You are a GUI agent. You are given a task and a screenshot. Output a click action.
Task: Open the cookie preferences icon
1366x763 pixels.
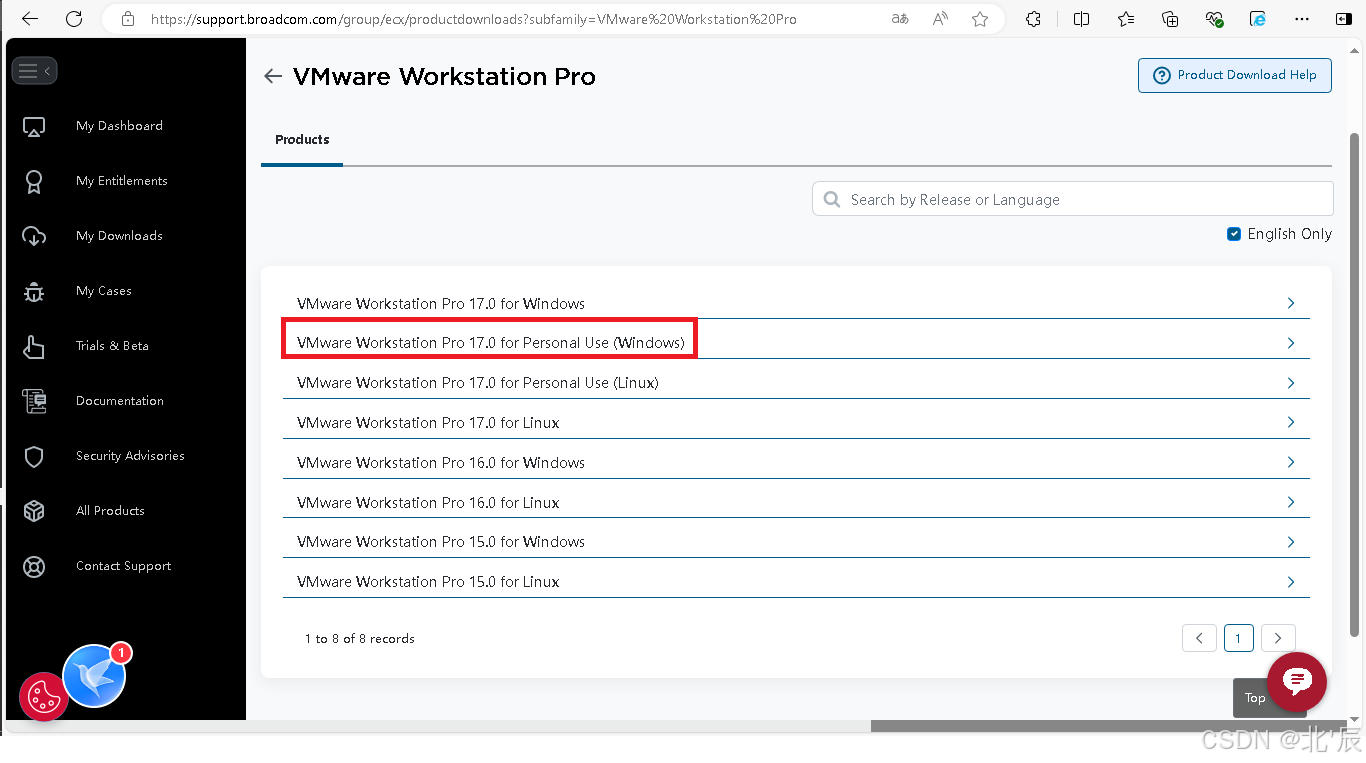[43, 698]
